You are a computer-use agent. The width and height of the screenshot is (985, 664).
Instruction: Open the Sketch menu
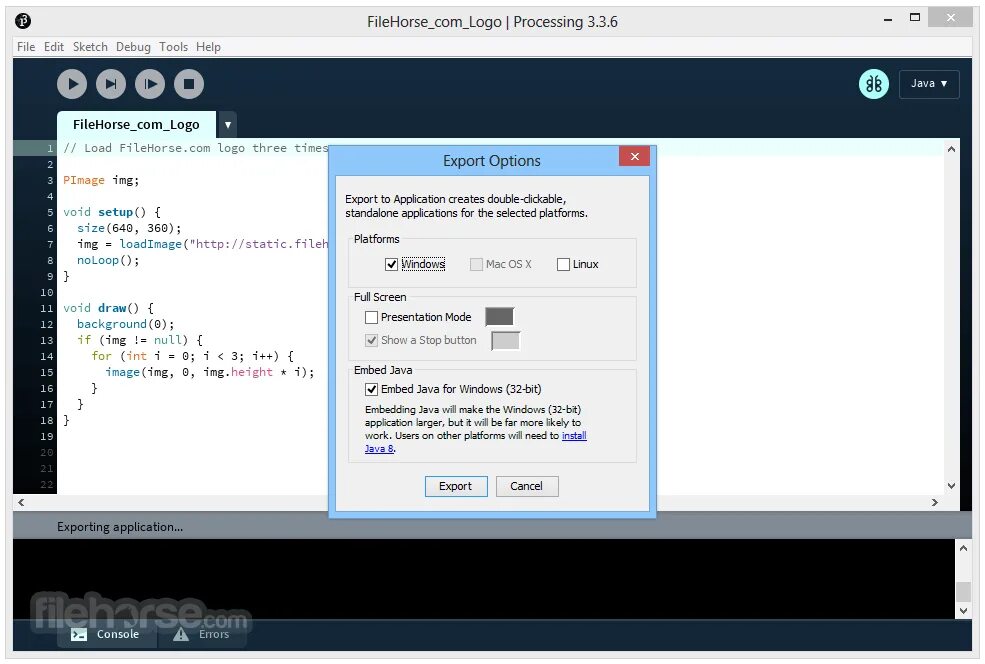[x=90, y=47]
